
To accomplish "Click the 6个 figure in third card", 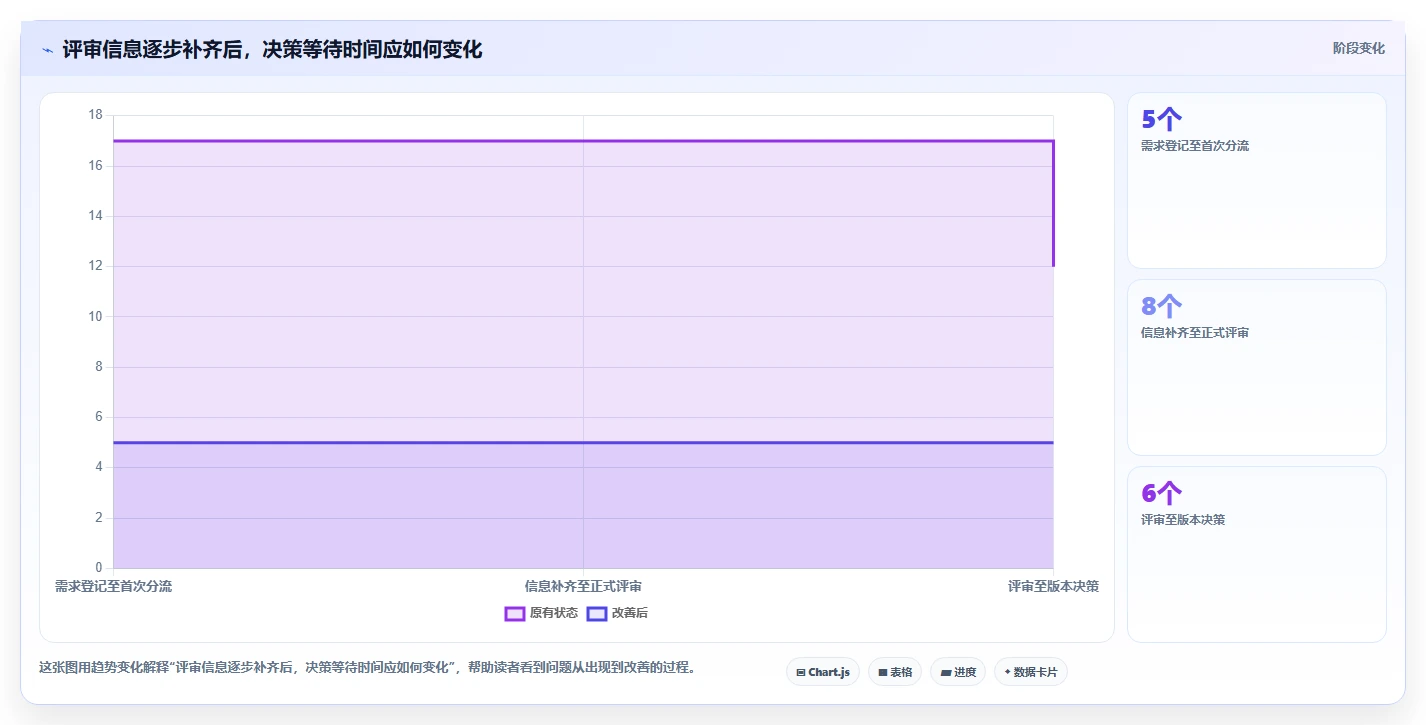I will click(1161, 493).
